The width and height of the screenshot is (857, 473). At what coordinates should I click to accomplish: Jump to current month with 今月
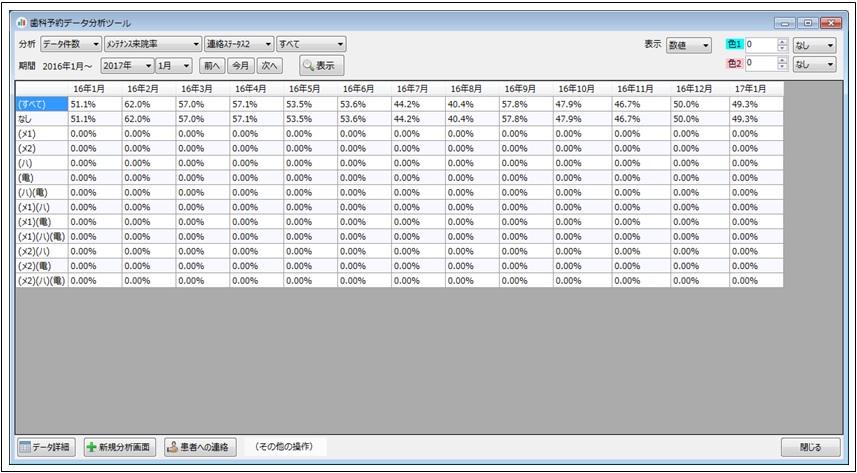pos(240,66)
